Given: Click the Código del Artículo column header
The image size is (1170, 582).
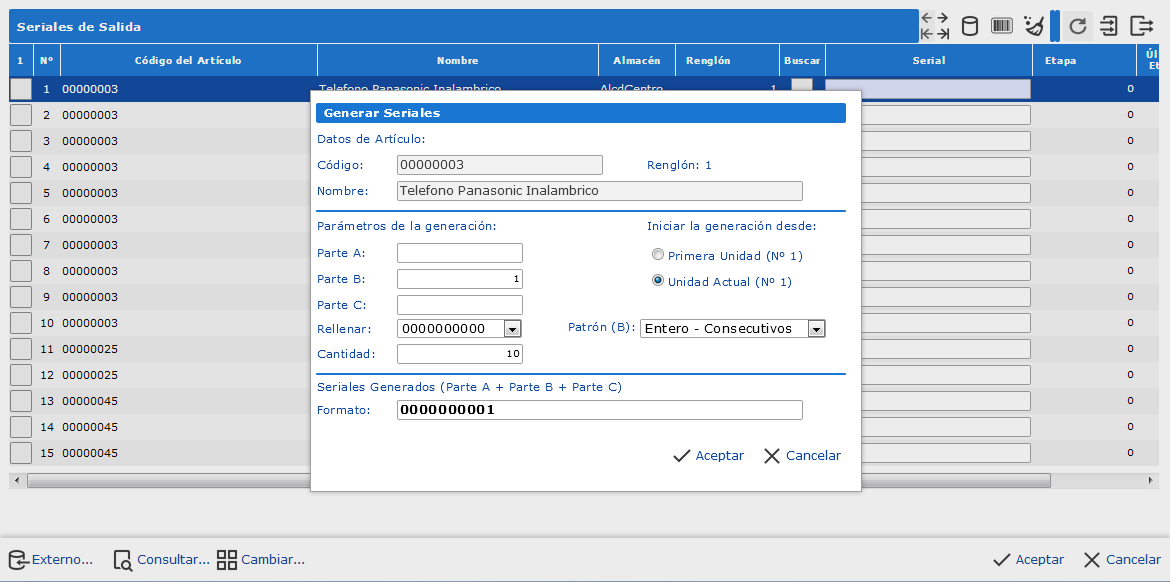Looking at the screenshot, I should [x=188, y=61].
